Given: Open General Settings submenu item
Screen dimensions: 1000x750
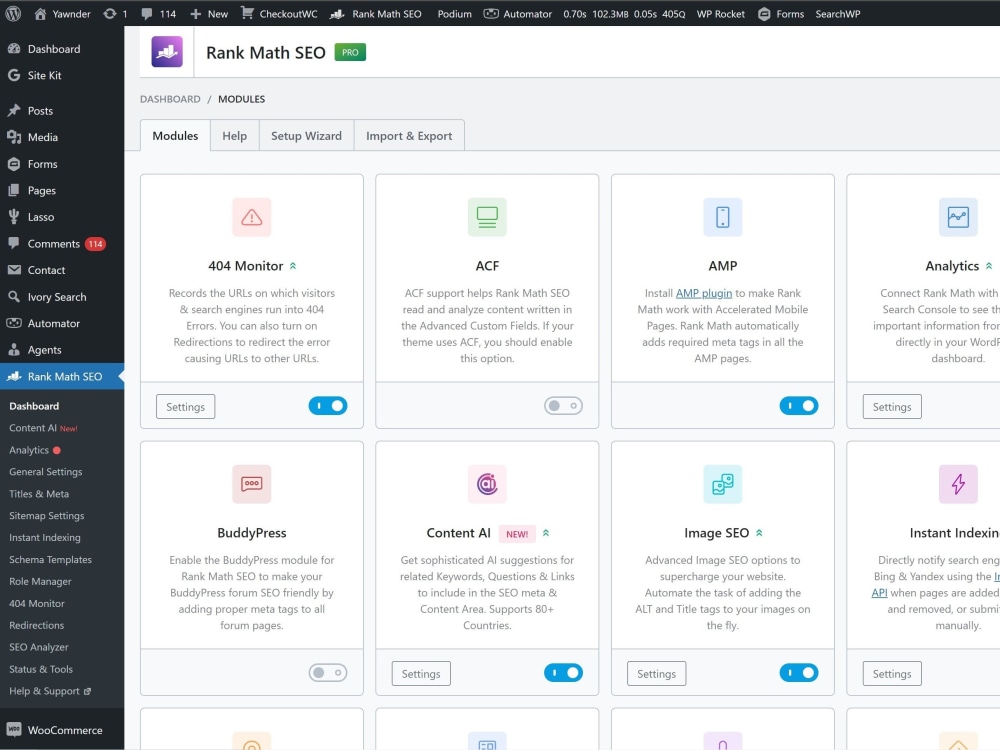Looking at the screenshot, I should pos(45,471).
